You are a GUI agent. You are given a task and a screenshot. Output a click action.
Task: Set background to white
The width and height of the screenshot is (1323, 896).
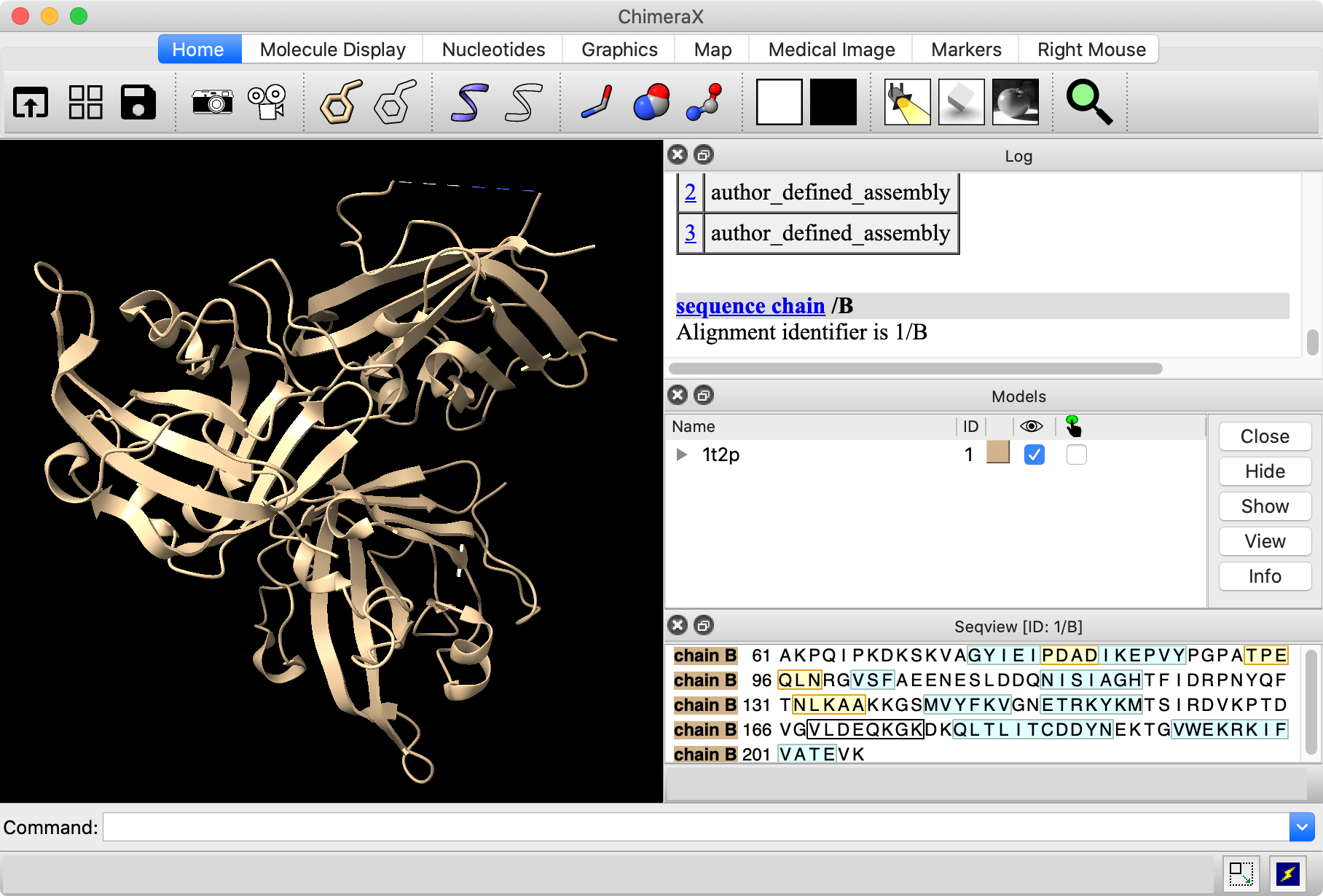point(779,102)
